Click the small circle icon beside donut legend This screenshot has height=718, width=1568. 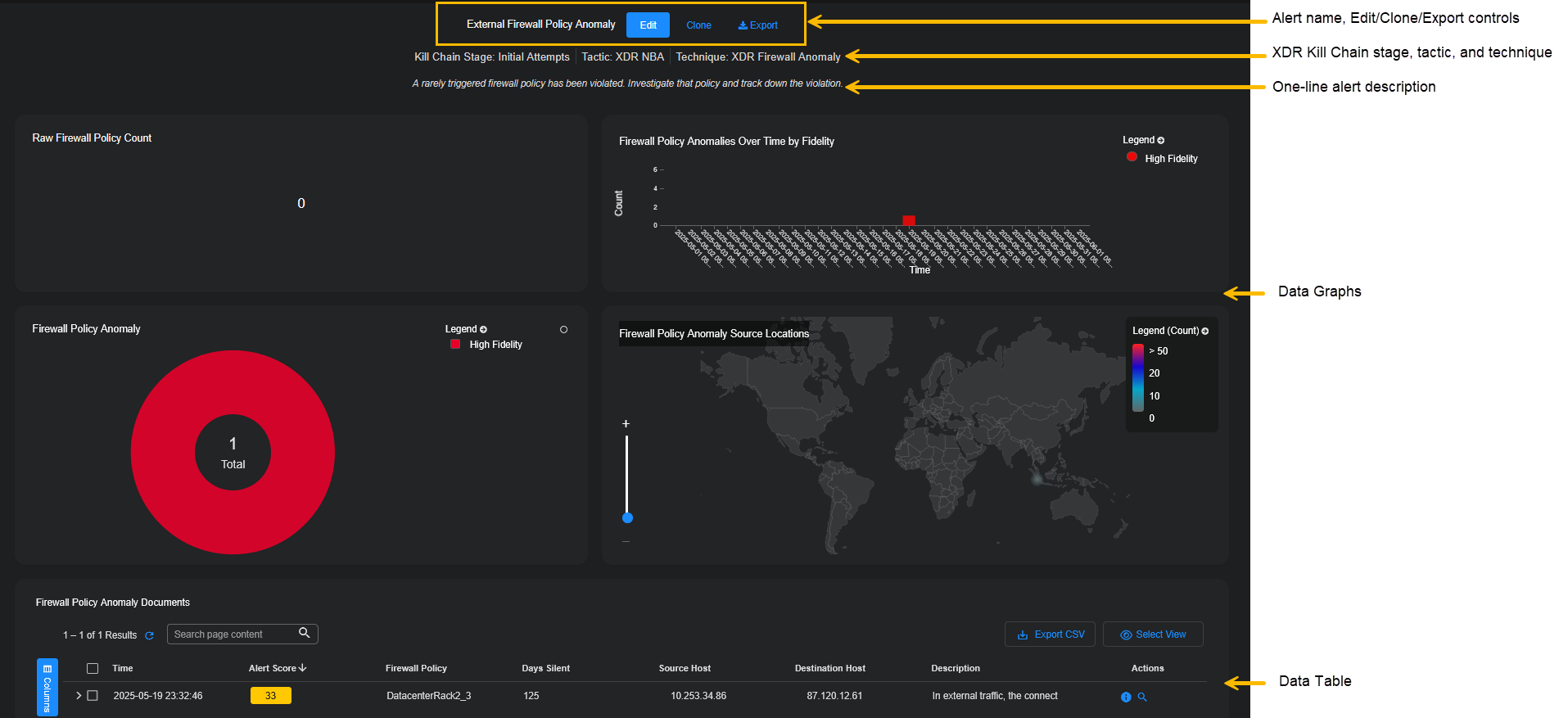(563, 329)
